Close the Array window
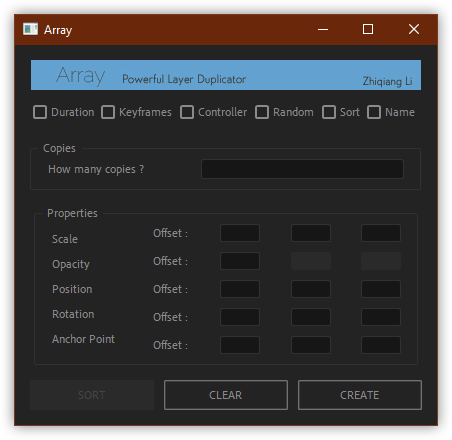 (414, 29)
